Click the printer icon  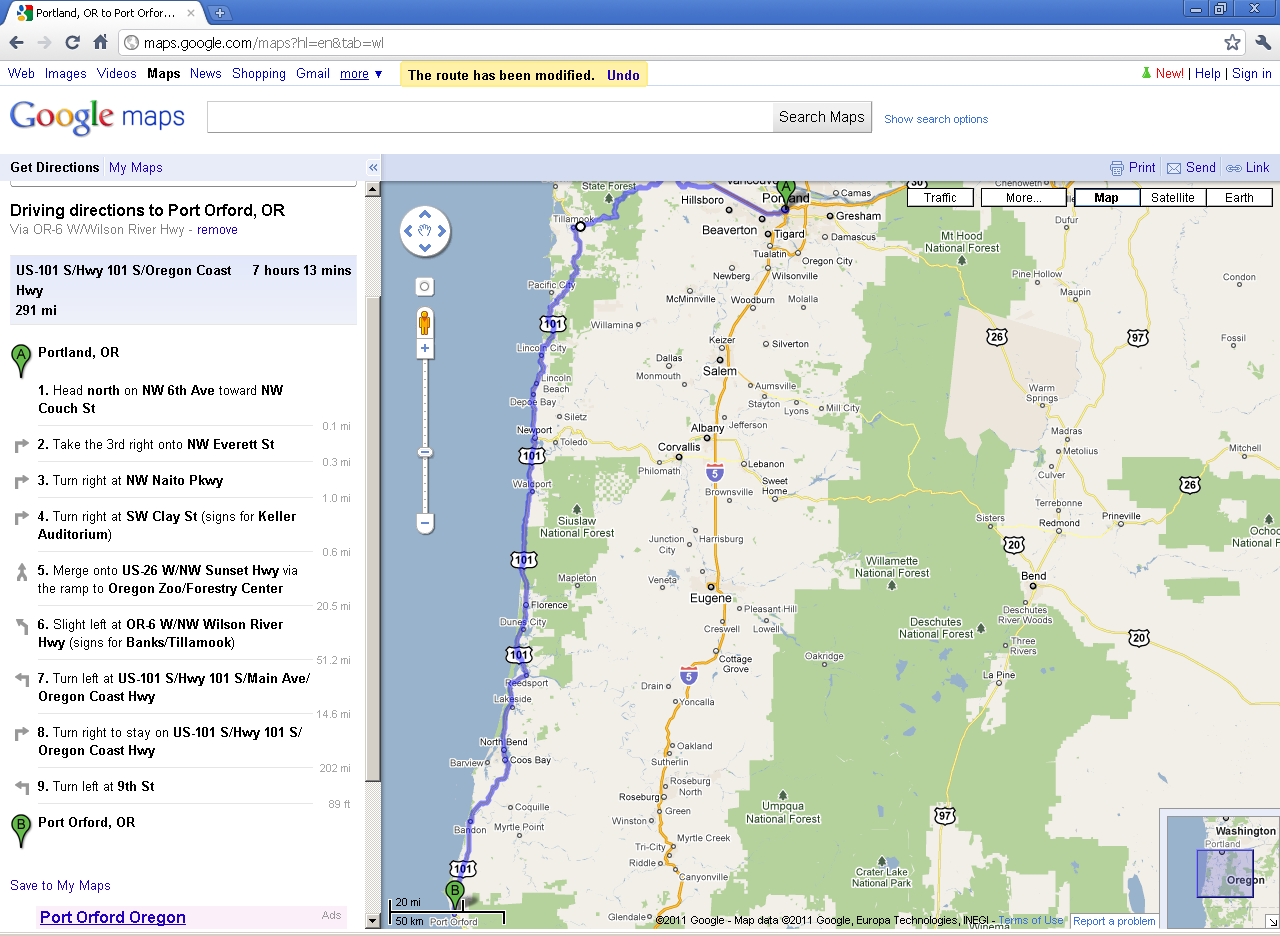tap(1117, 168)
